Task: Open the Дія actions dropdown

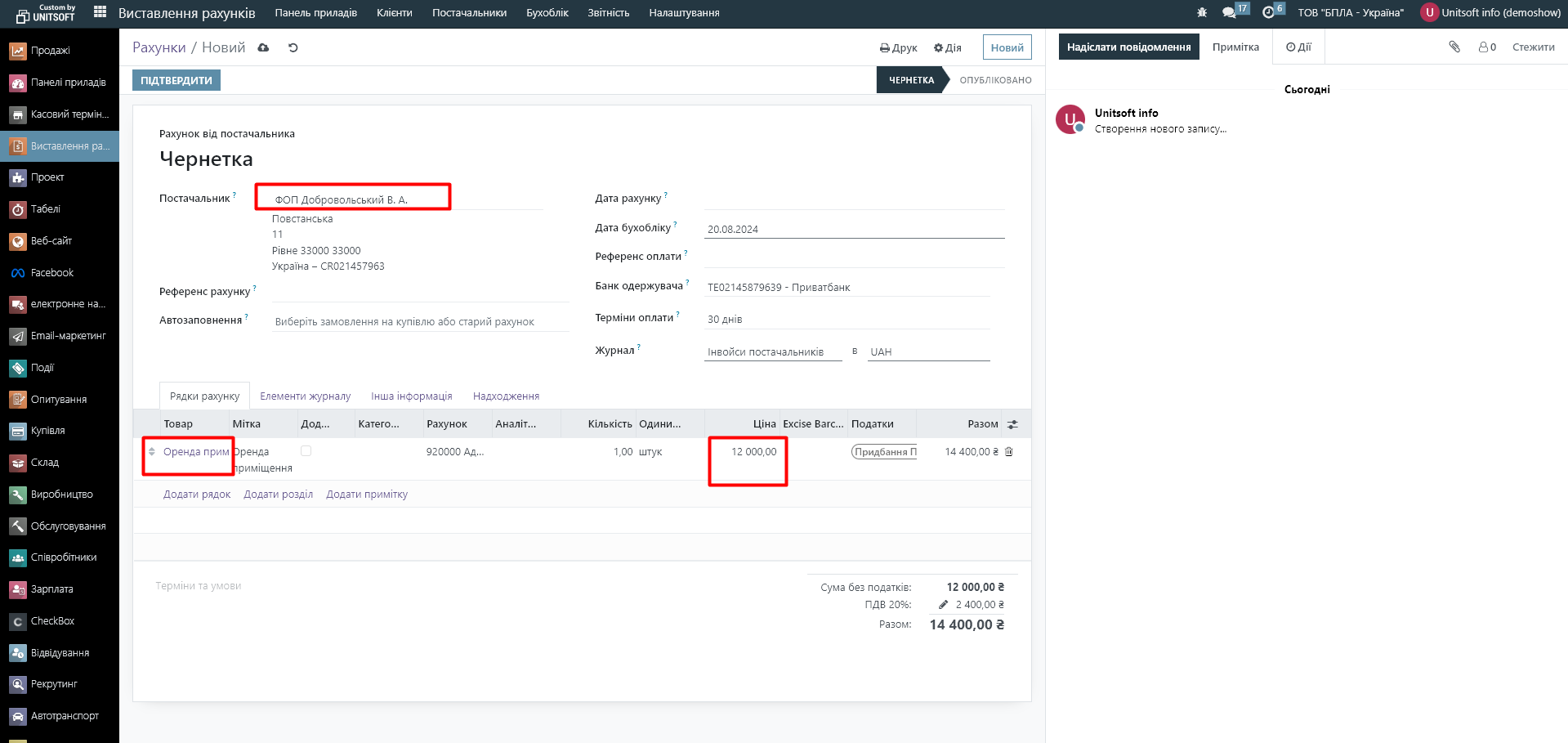Action: tap(948, 48)
